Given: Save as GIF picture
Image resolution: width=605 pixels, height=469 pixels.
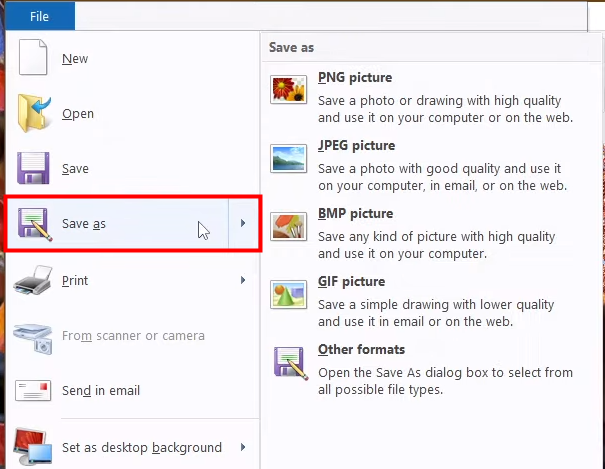Looking at the screenshot, I should (x=431, y=301).
